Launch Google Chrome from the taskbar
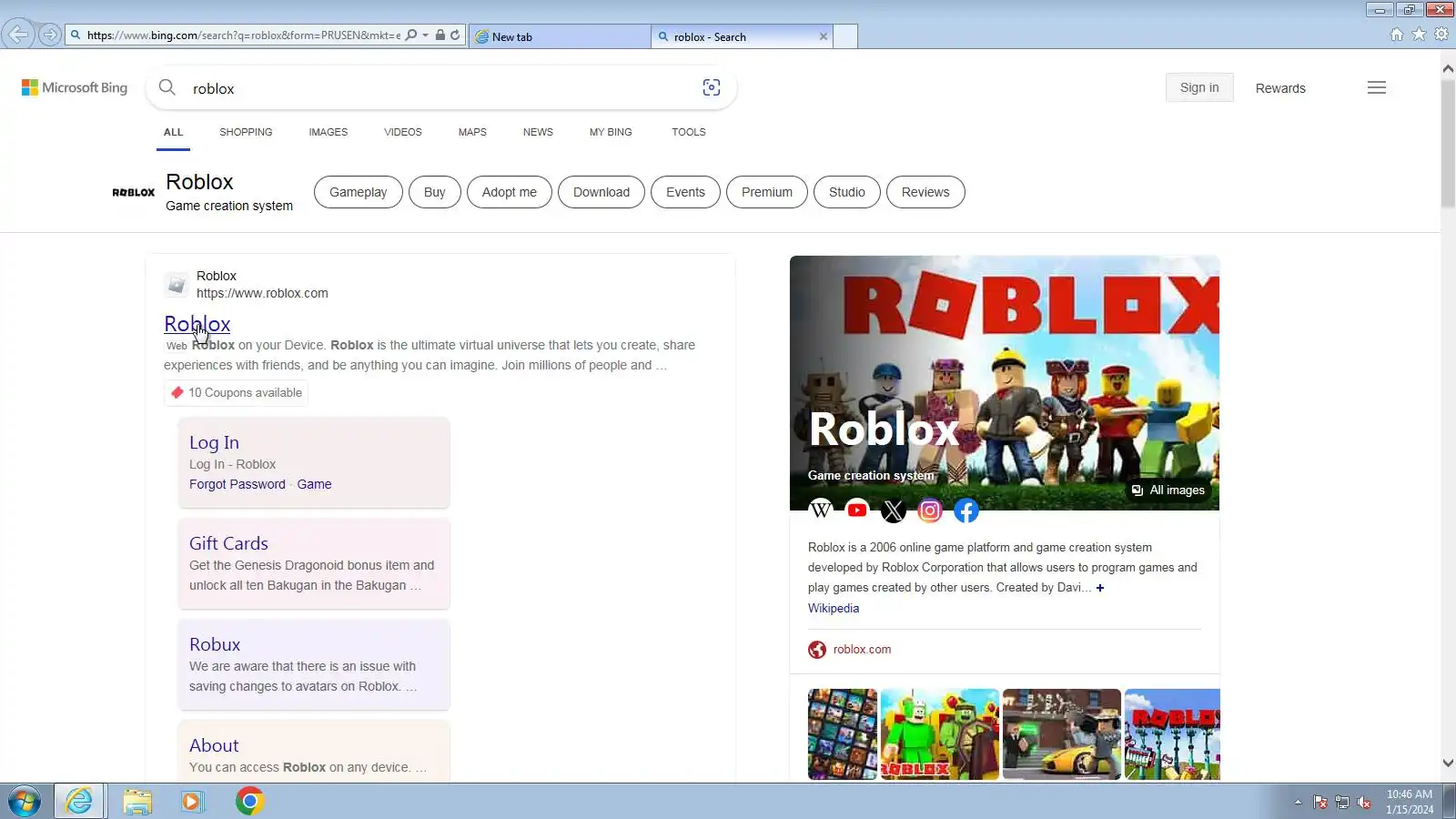1456x819 pixels. (x=249, y=802)
